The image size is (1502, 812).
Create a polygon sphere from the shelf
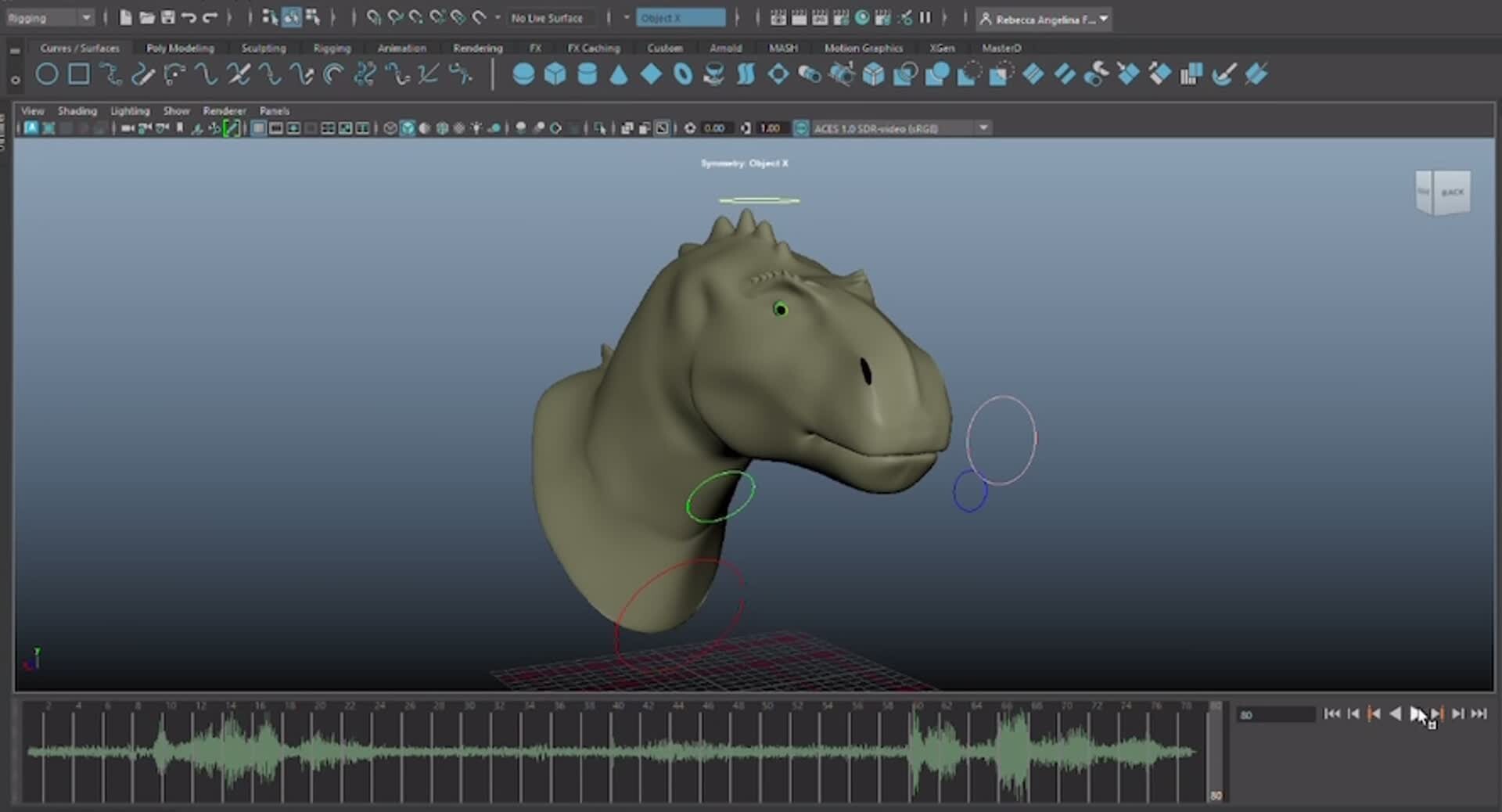pyautogui.click(x=524, y=74)
